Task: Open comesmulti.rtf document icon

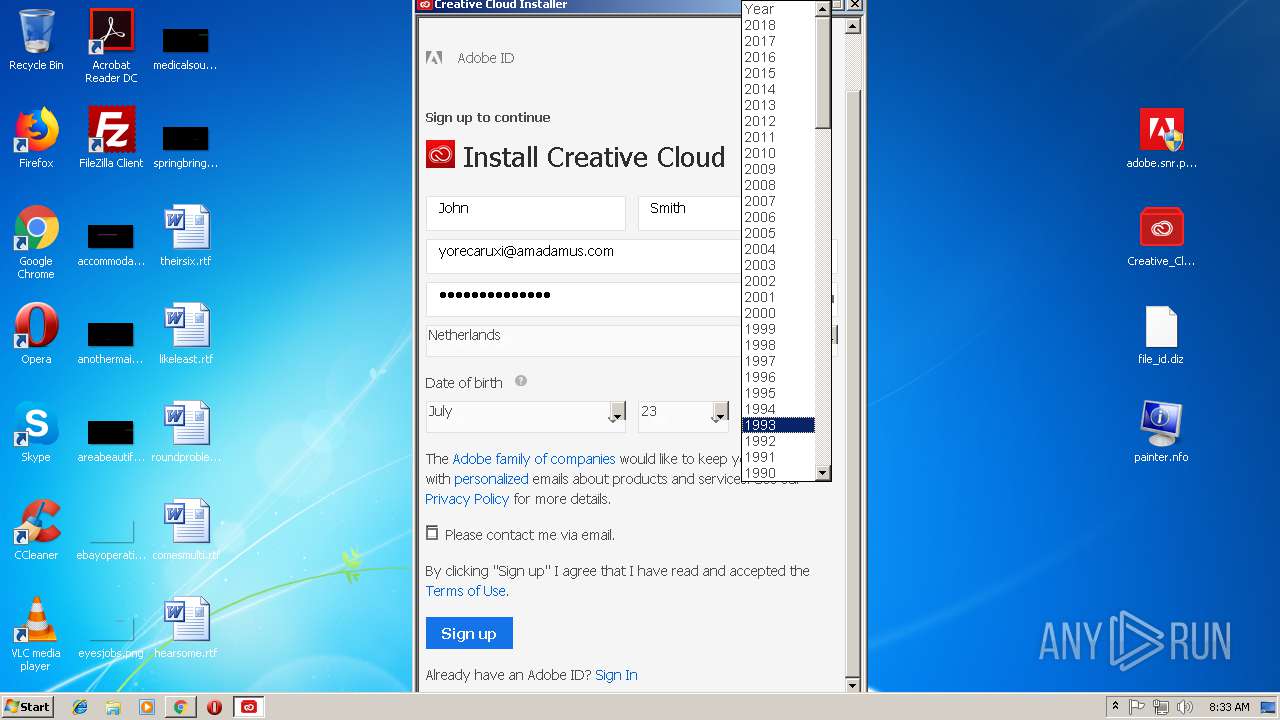Action: coord(186,530)
